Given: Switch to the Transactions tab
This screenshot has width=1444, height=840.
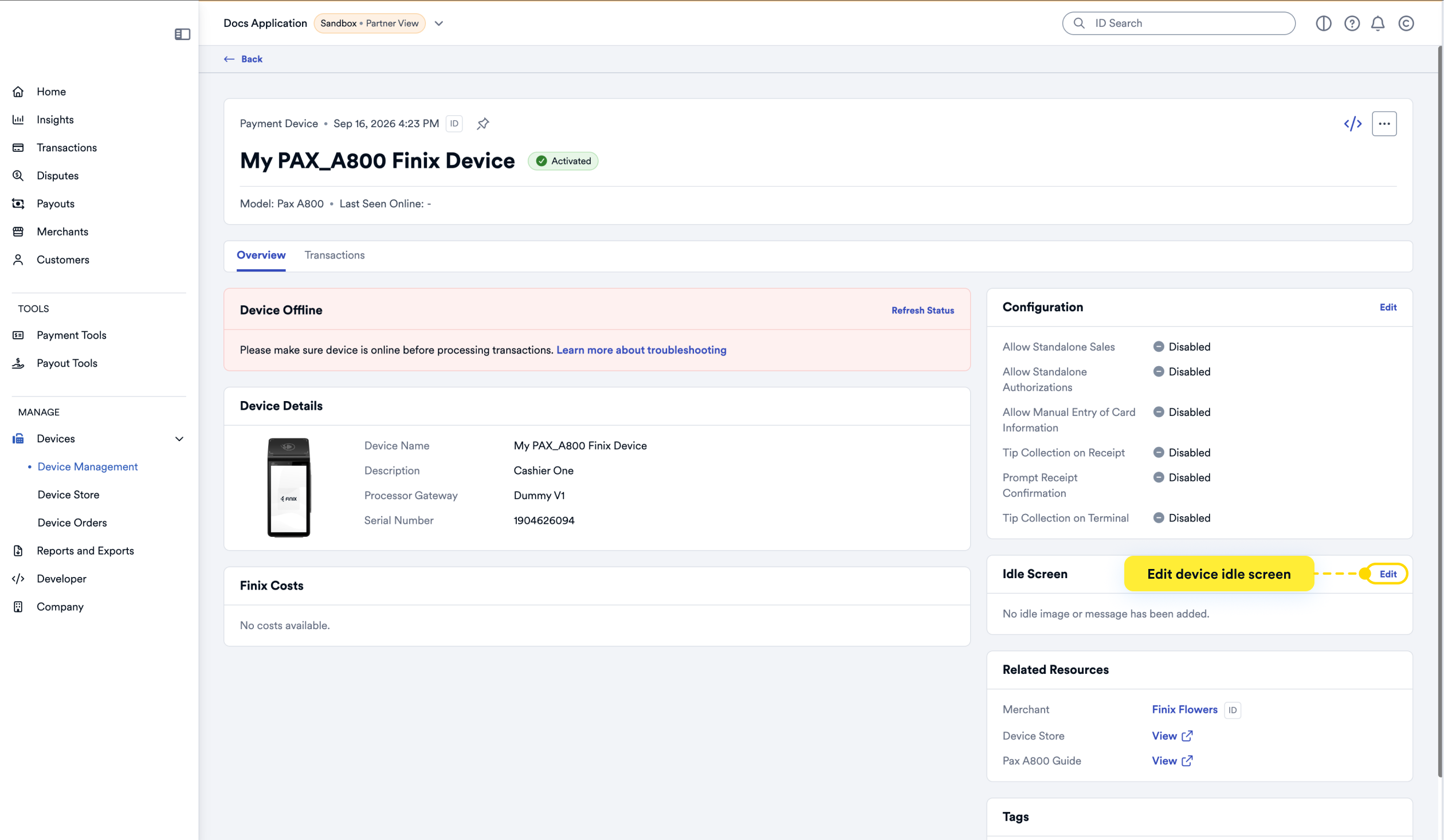Looking at the screenshot, I should [x=335, y=256].
